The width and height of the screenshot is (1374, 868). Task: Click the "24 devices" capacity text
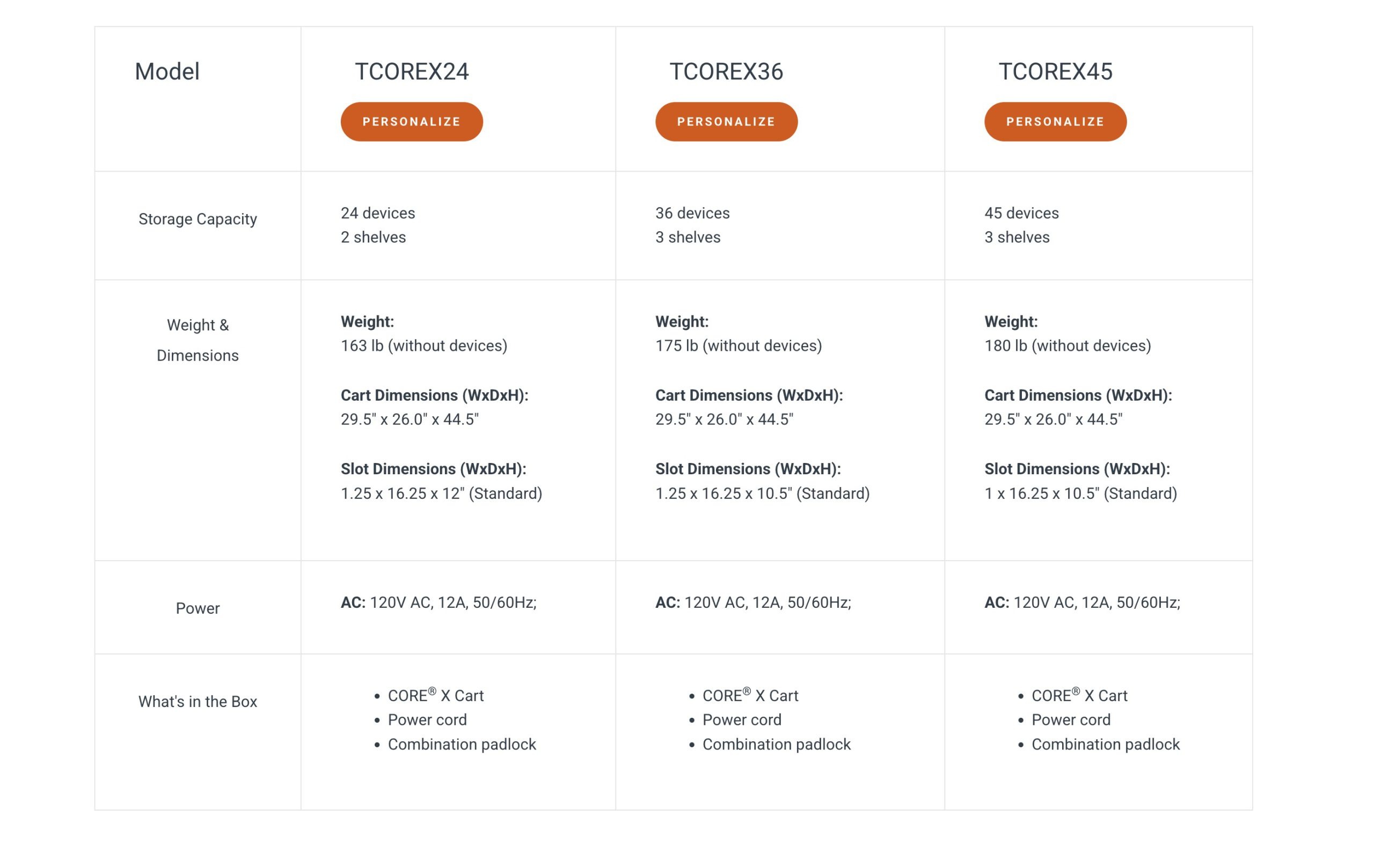coord(378,214)
